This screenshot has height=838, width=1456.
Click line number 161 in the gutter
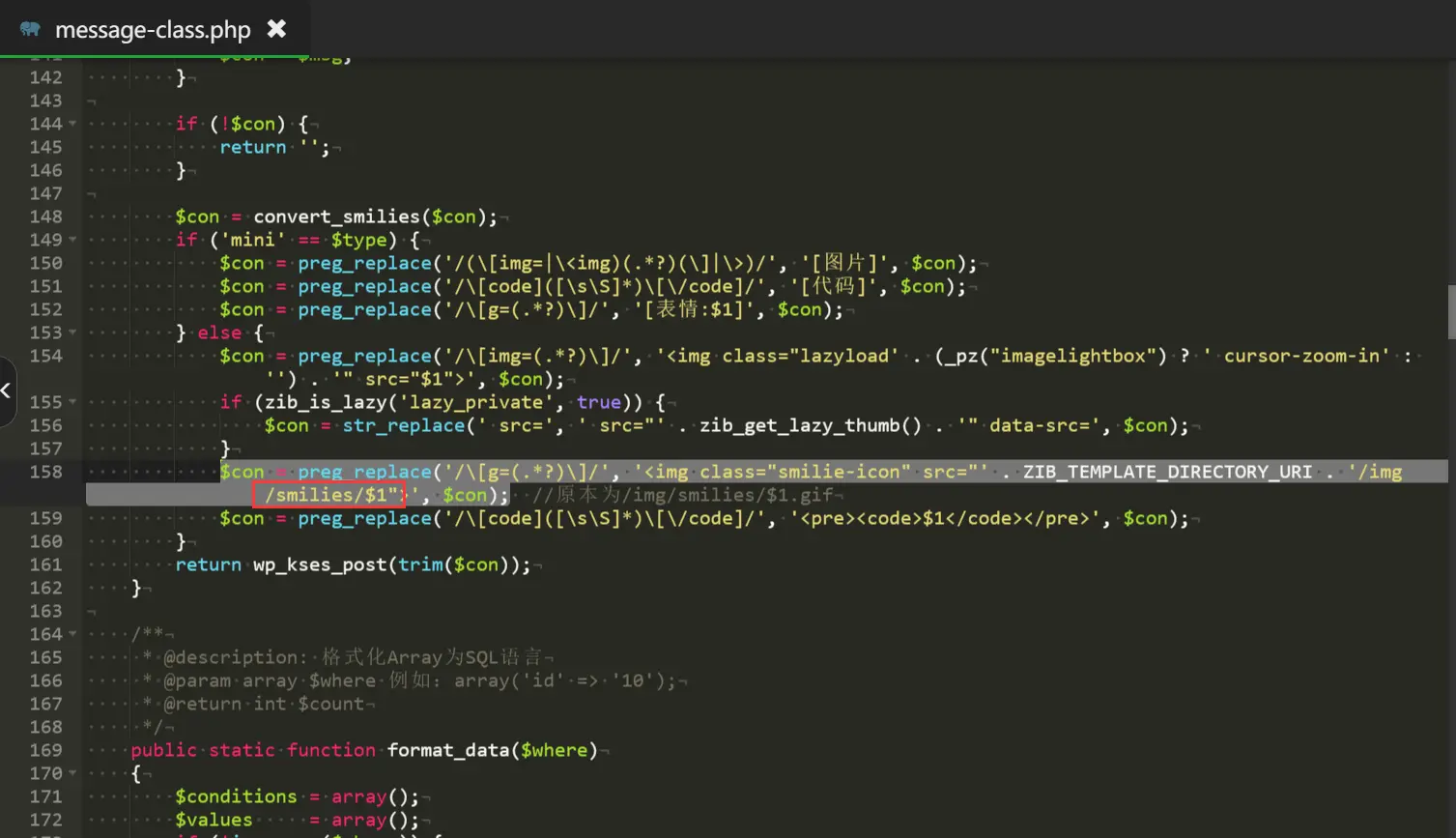pyautogui.click(x=45, y=564)
